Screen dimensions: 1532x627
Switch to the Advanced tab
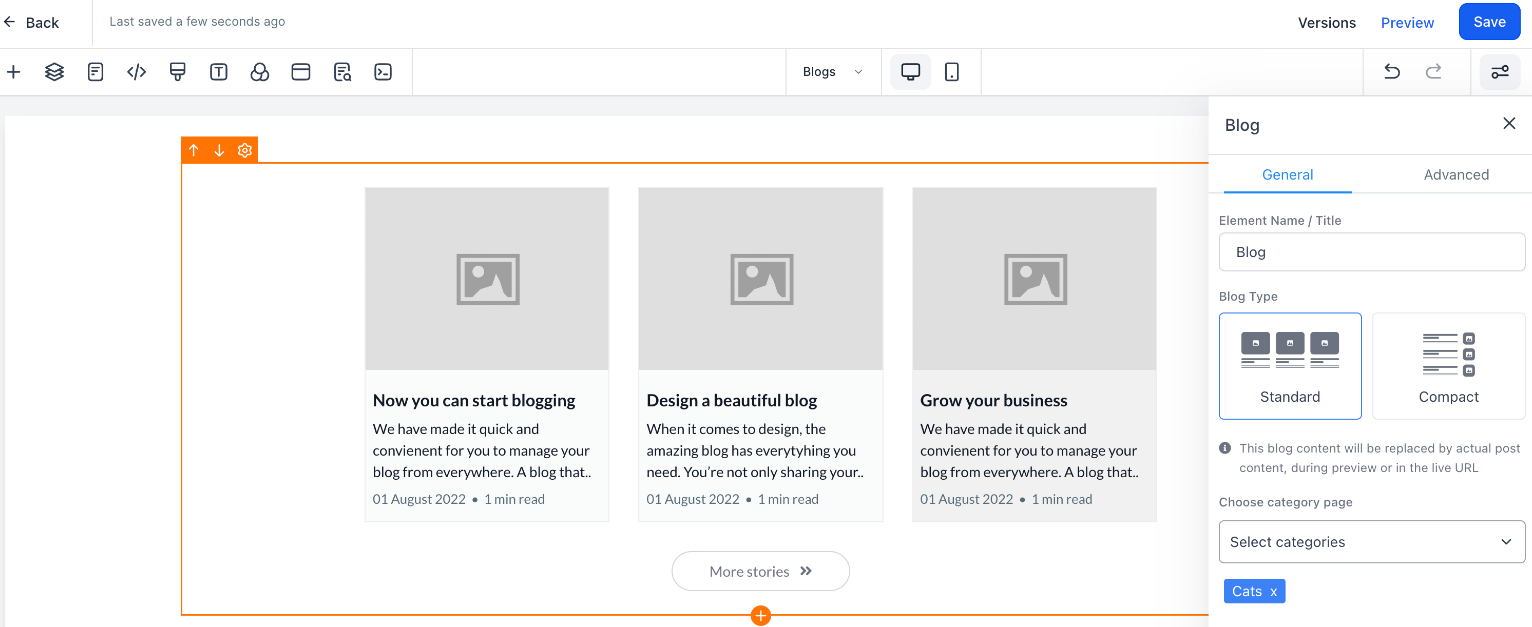(1456, 174)
